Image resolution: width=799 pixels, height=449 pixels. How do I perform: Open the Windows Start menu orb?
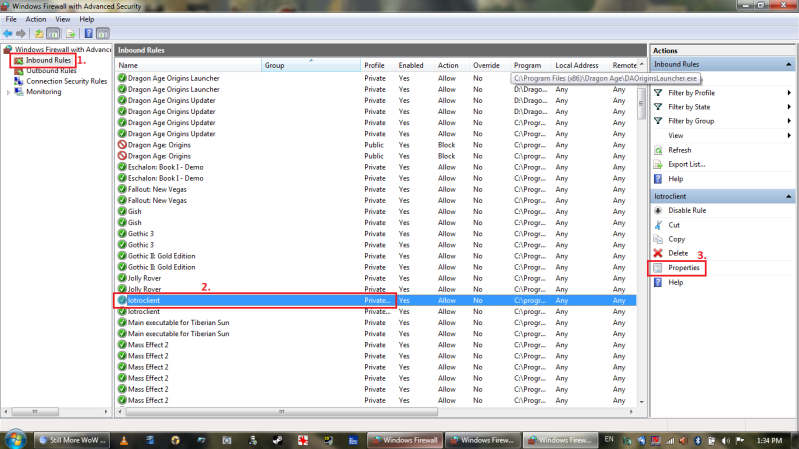[x=15, y=439]
